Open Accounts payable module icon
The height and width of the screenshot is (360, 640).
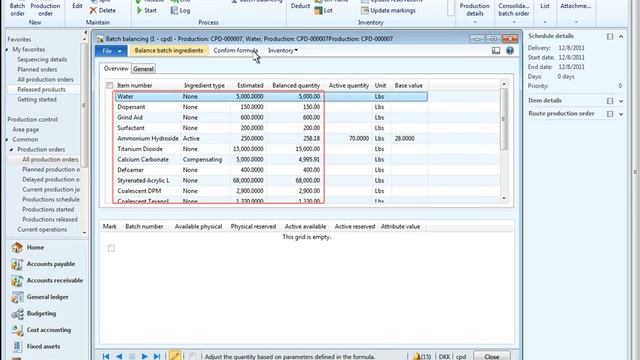pos(17,264)
